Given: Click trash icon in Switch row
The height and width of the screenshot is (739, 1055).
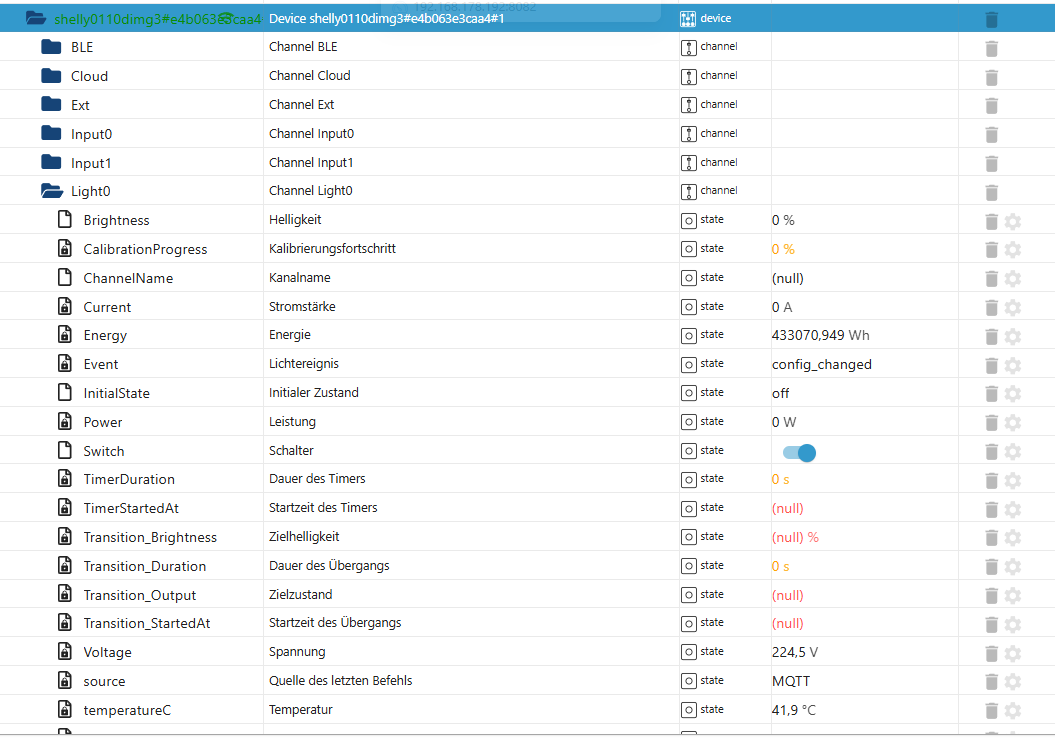Looking at the screenshot, I should [991, 452].
